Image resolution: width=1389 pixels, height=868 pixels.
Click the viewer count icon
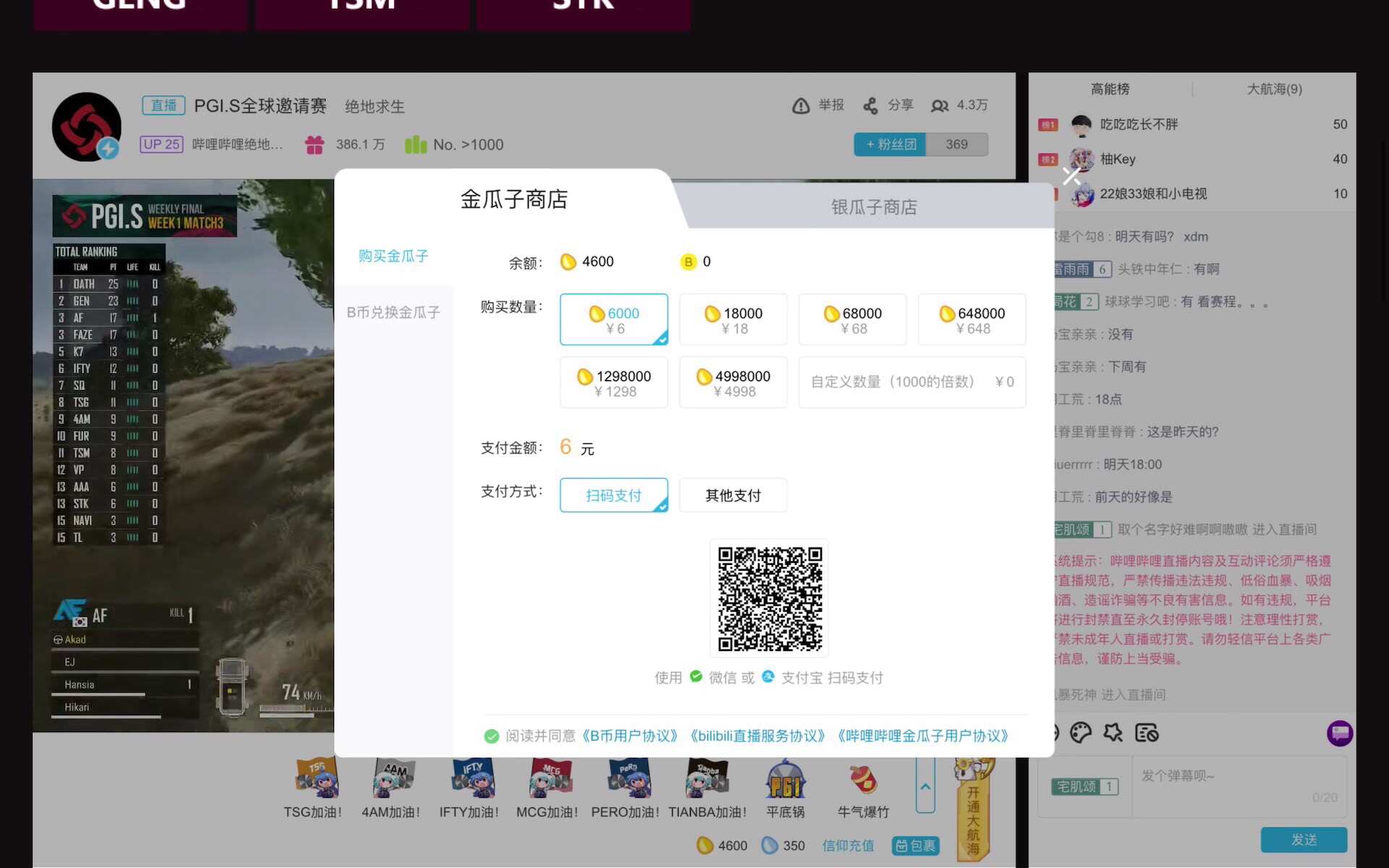940,106
